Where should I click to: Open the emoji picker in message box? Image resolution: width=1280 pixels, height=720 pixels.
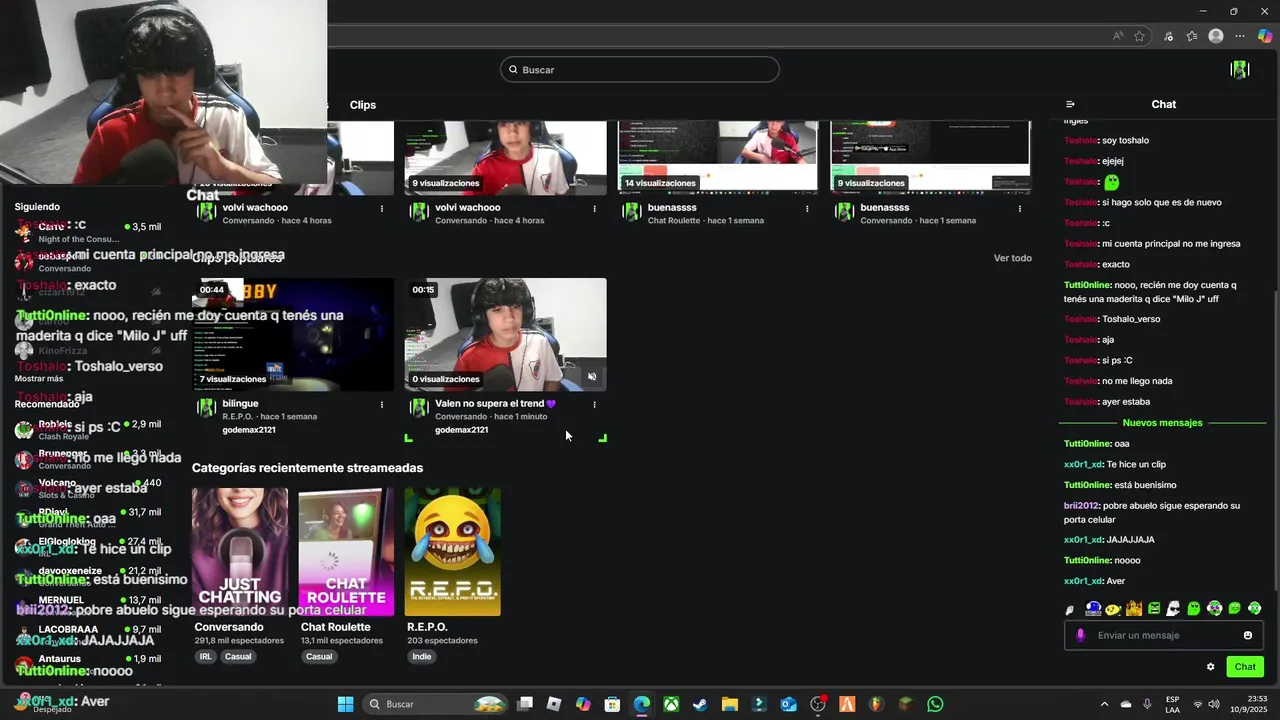1248,635
